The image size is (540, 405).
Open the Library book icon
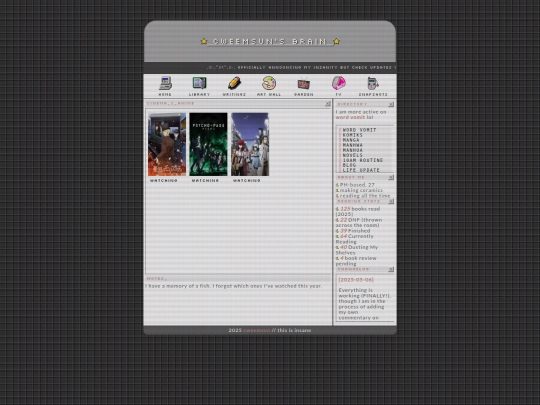(199, 83)
